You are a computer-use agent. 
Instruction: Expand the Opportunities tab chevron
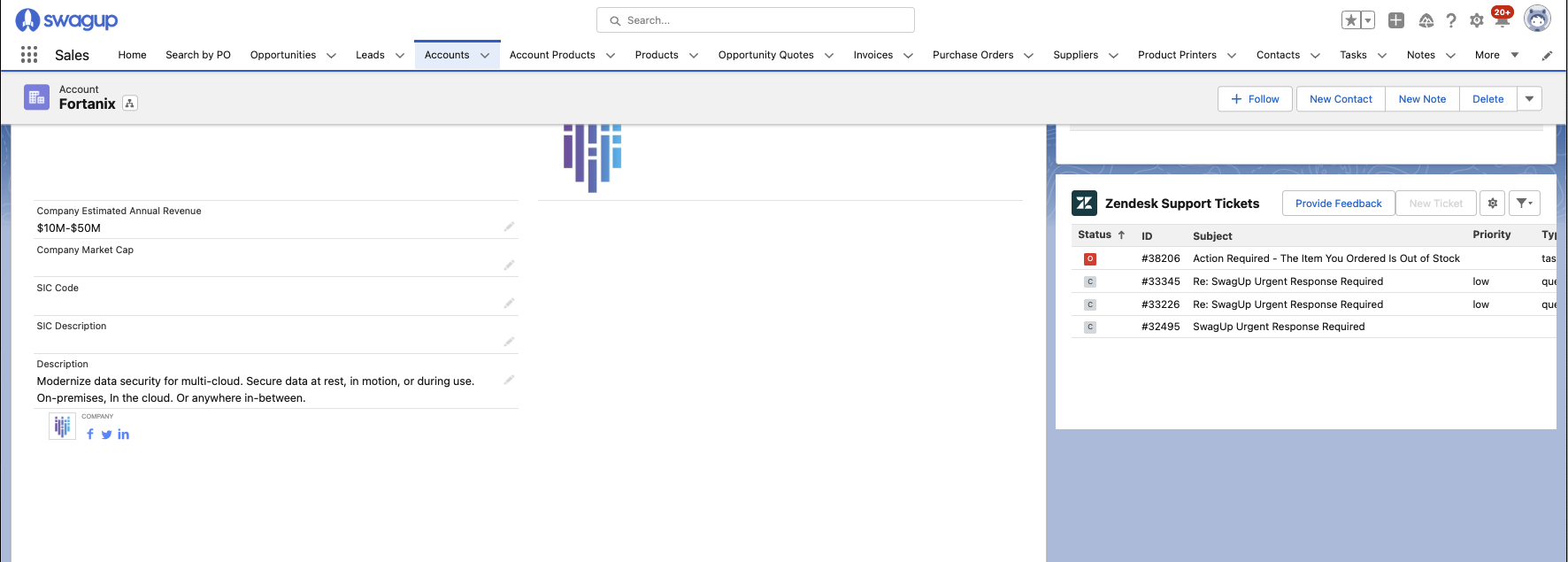click(x=332, y=56)
